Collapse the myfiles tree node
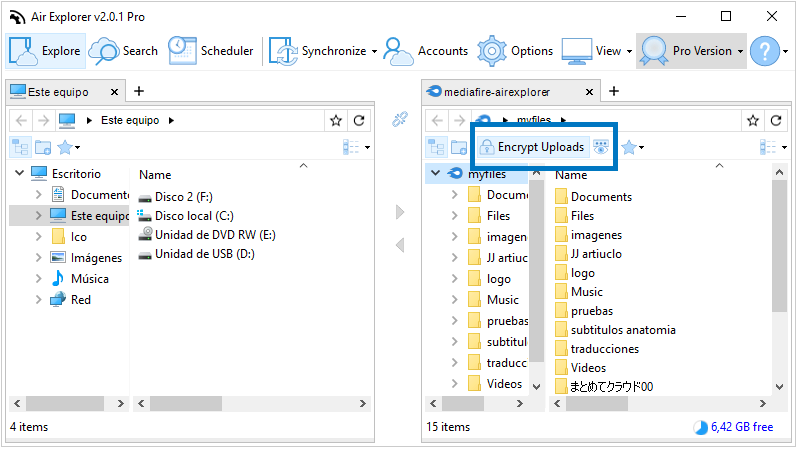The image size is (800, 449). coord(435,173)
